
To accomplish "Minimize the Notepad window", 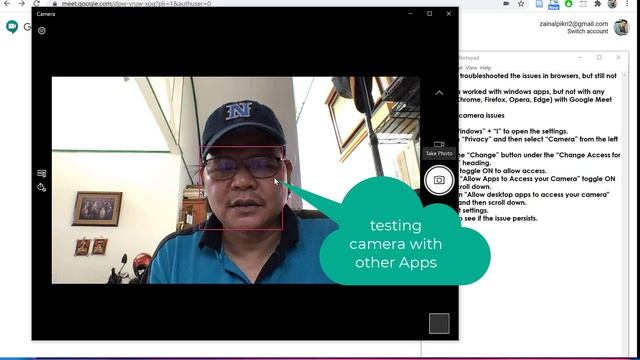I will [x=580, y=58].
